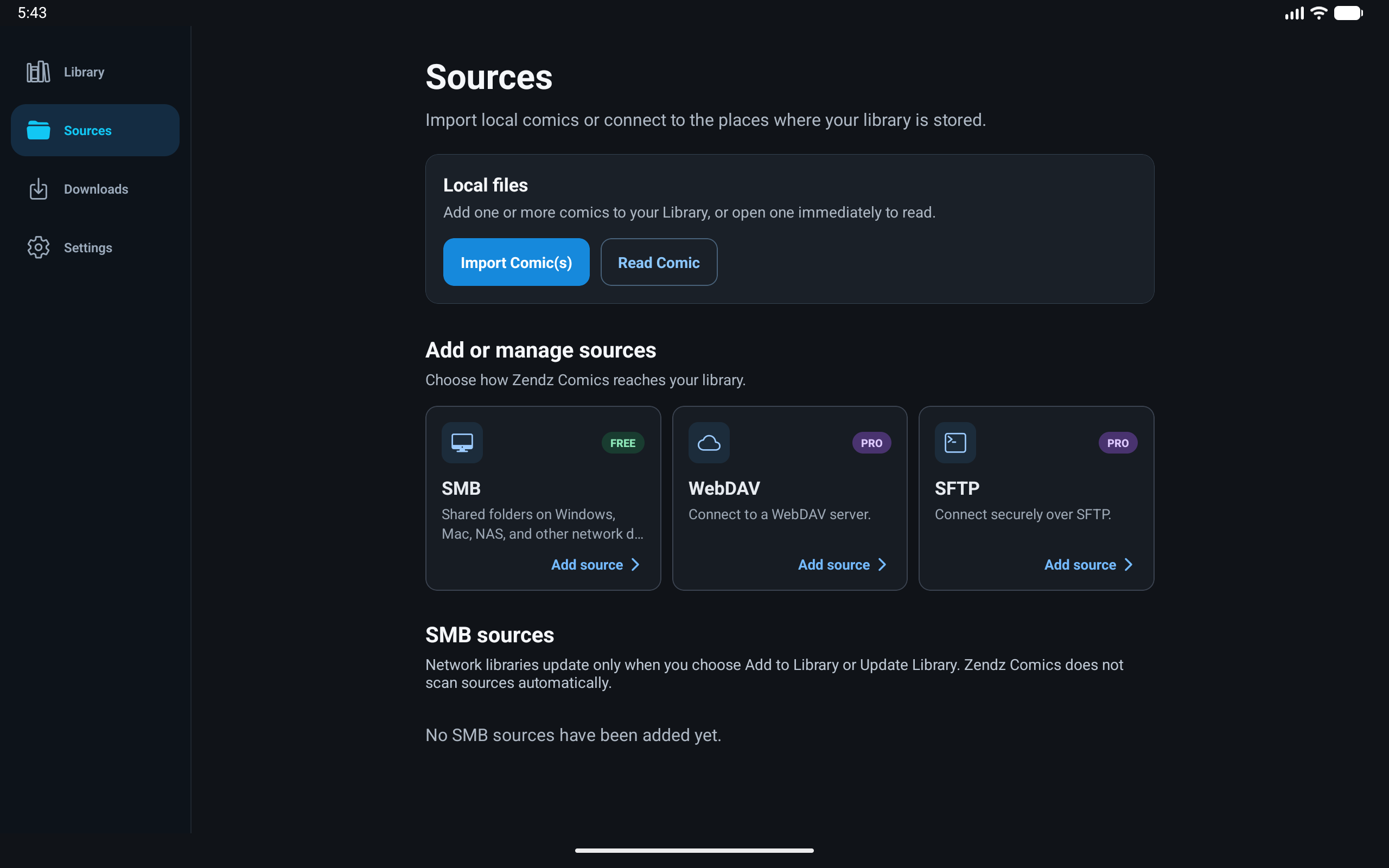
Task: Click 'Choose how Zendz Comics reaches your library.'
Action: pos(585,380)
